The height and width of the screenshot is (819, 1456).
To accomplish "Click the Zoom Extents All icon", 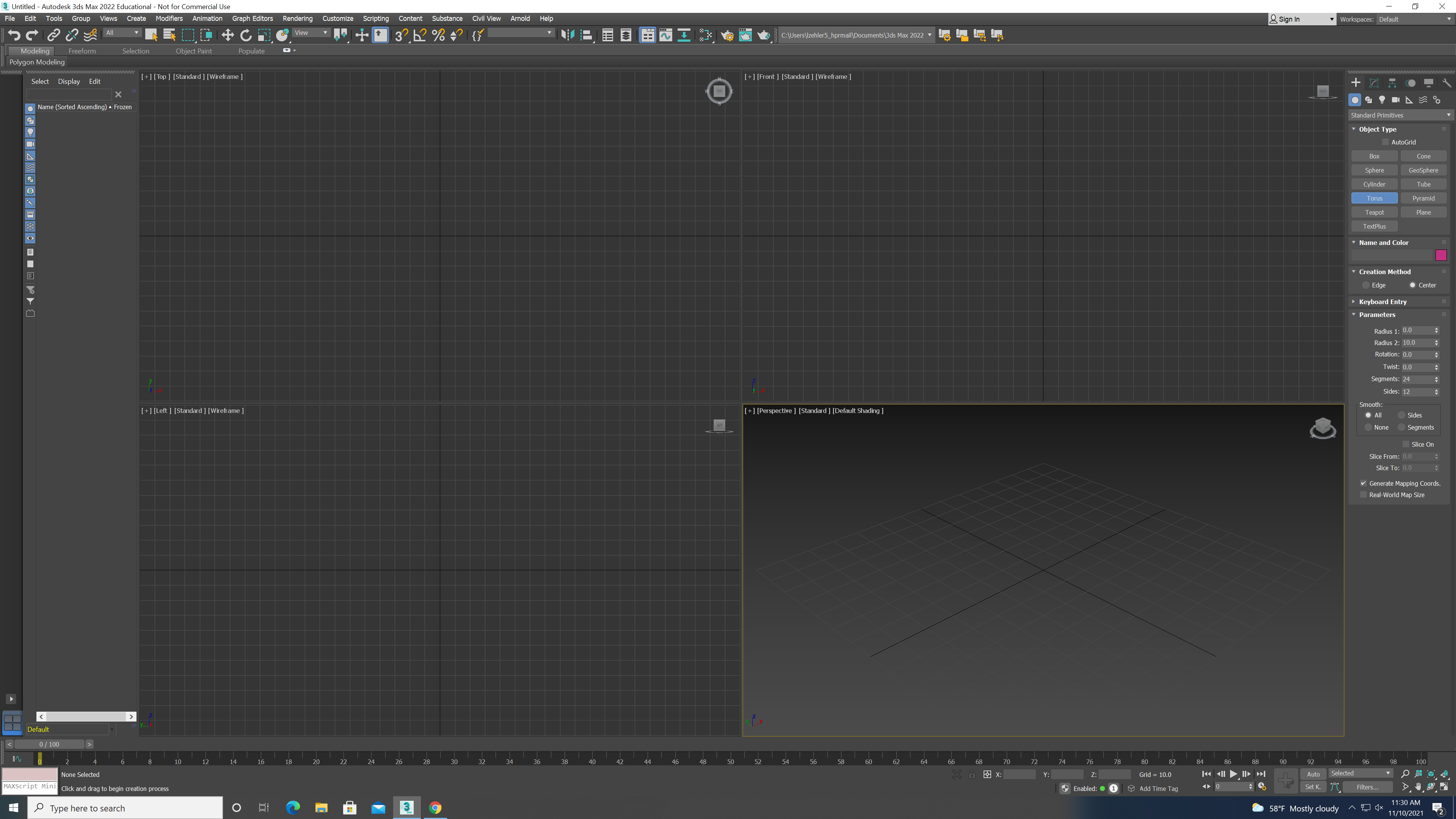I will (x=1445, y=774).
